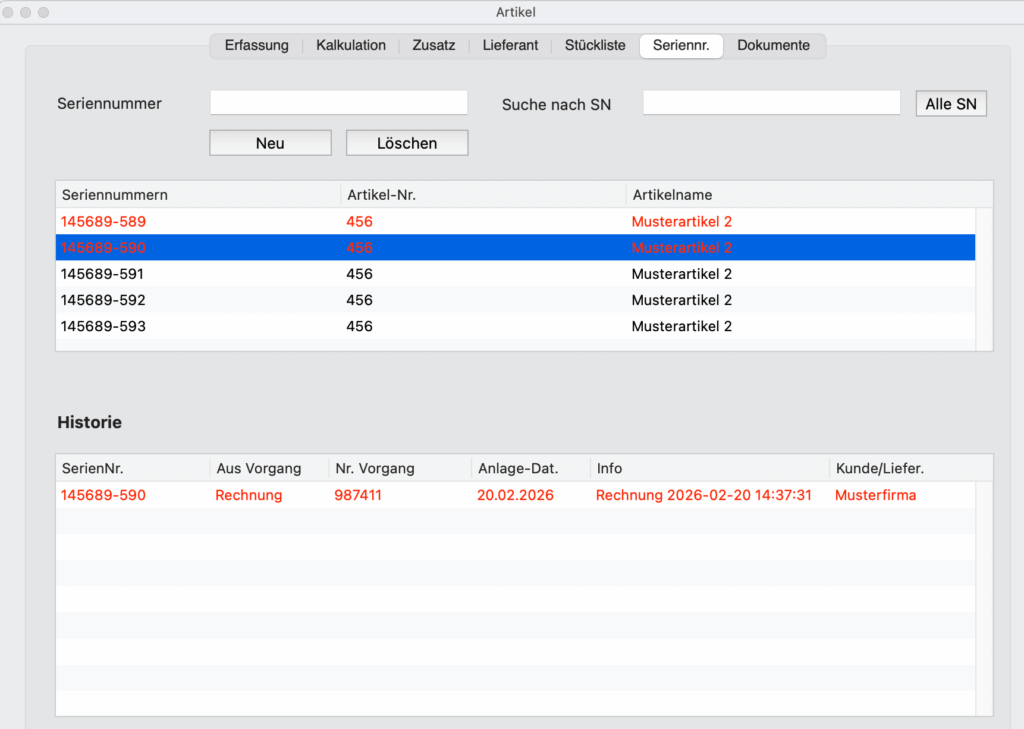Click the Anlage-Dat. column header

pyautogui.click(x=518, y=468)
